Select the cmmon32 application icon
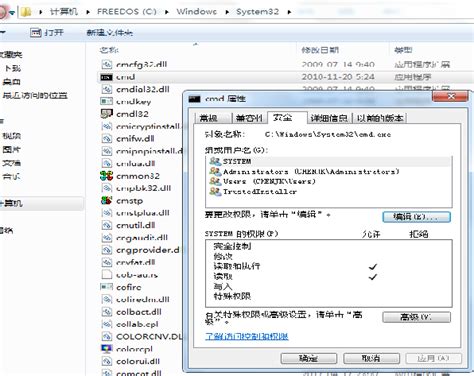The width and height of the screenshot is (474, 376). [106, 176]
